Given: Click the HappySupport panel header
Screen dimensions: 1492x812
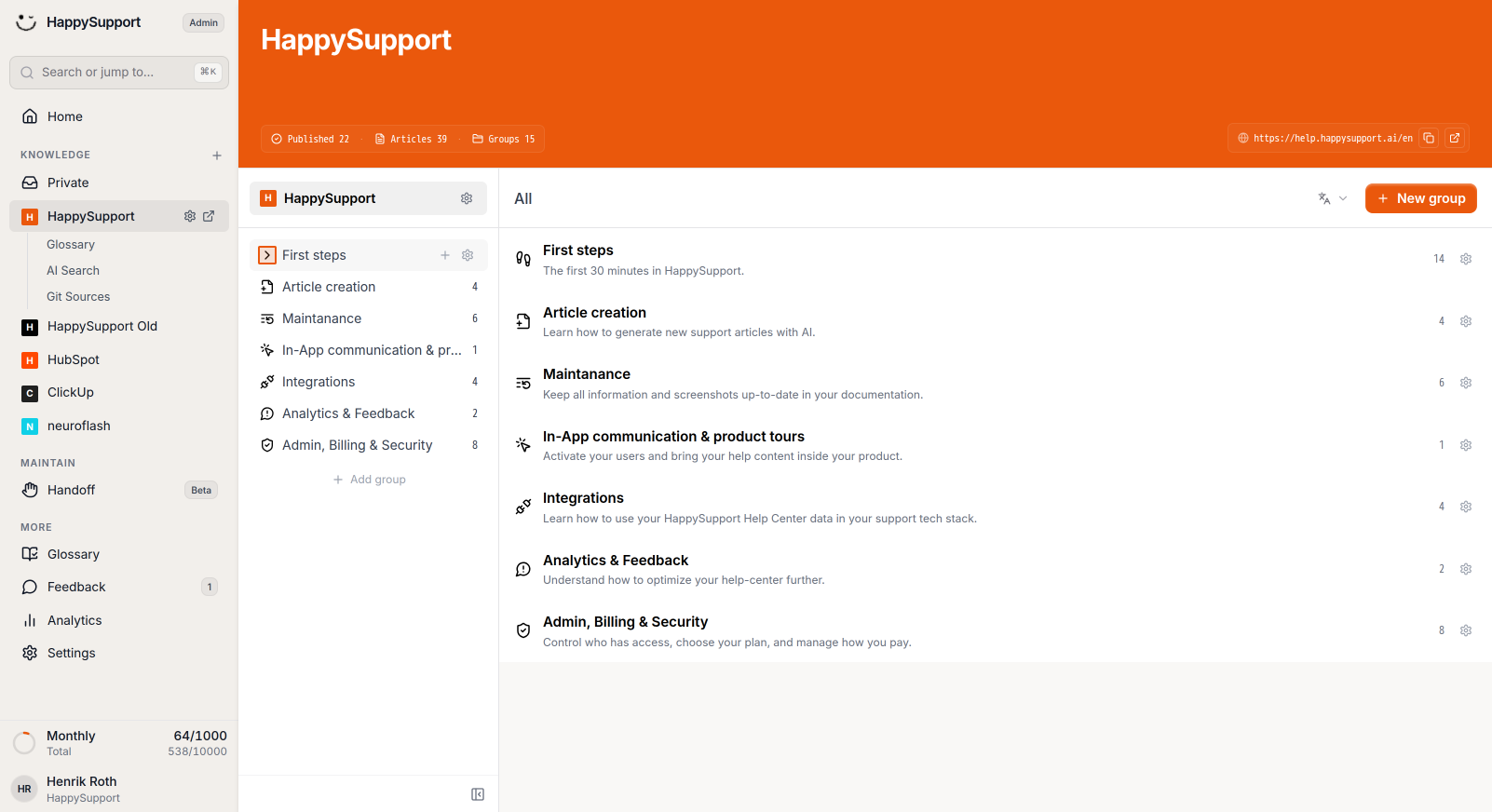Looking at the screenshot, I should pos(368,198).
